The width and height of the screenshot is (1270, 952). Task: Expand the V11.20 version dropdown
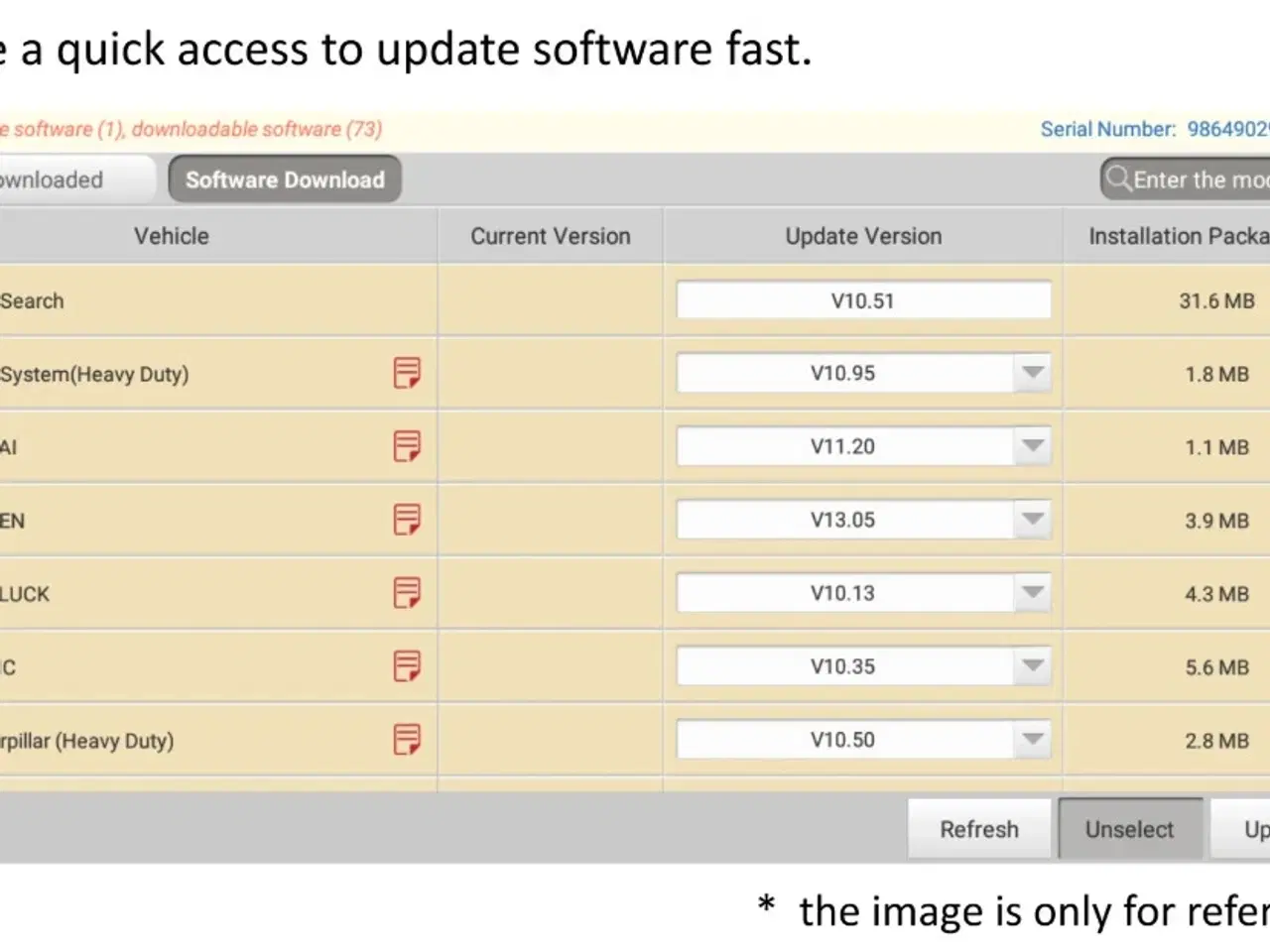click(x=1032, y=447)
